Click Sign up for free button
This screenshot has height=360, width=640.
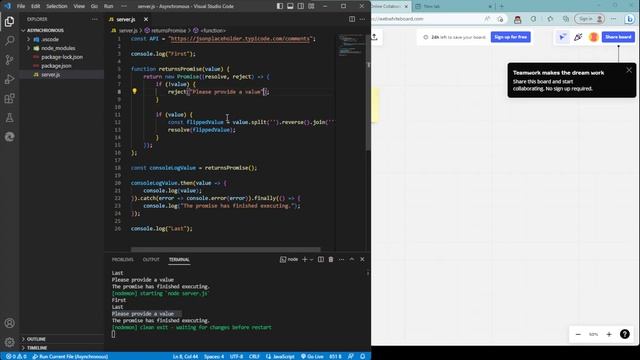510,37
